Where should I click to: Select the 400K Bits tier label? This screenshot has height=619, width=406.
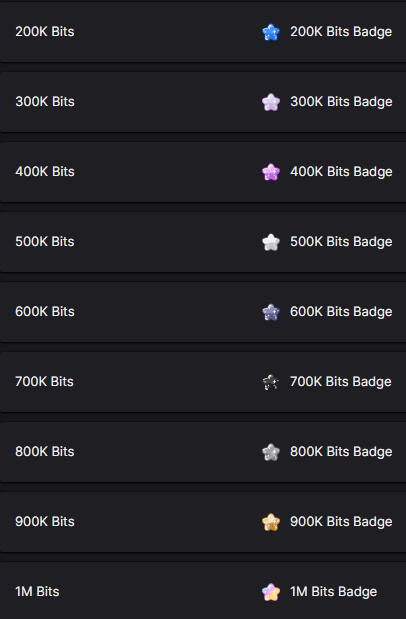pyautogui.click(x=45, y=172)
